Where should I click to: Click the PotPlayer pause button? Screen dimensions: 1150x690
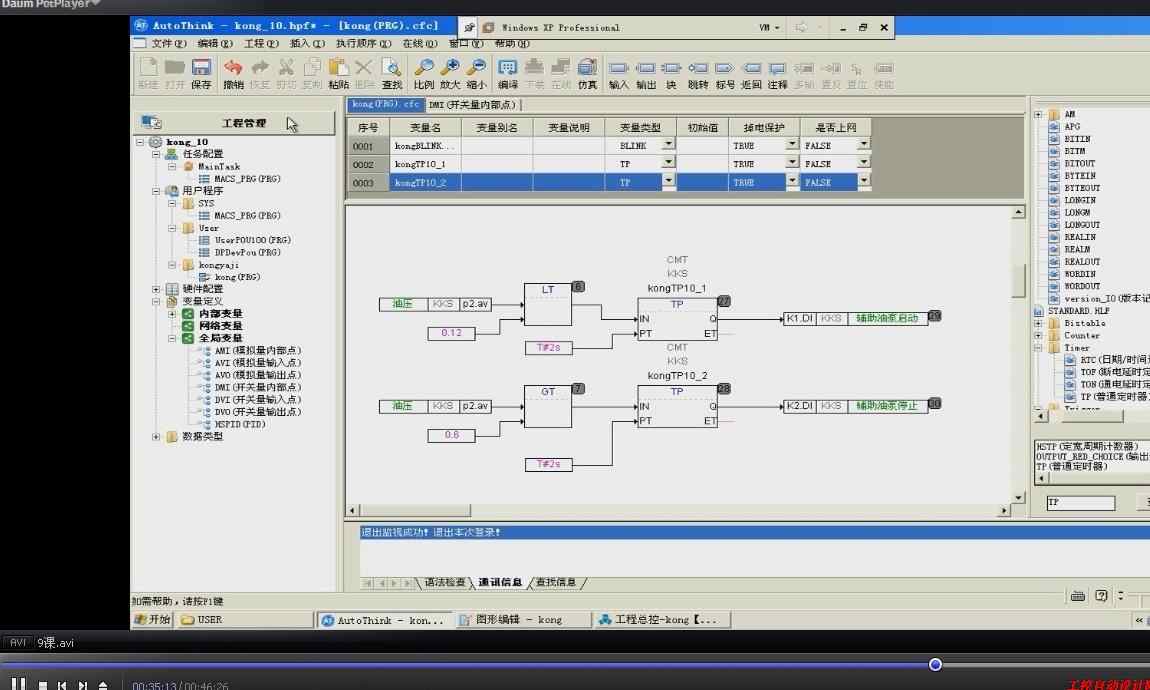18,684
